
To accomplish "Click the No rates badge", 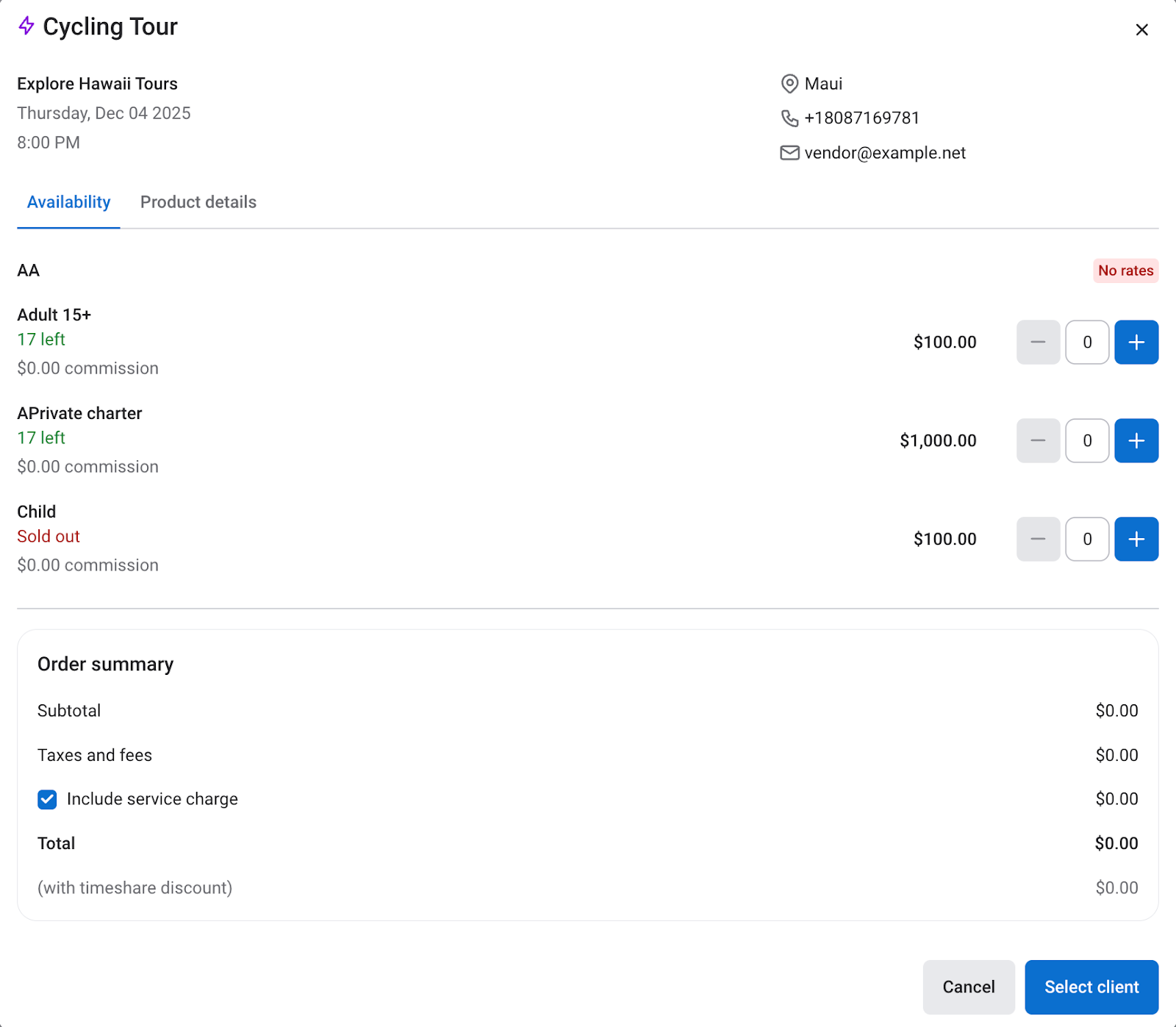I will [1125, 271].
